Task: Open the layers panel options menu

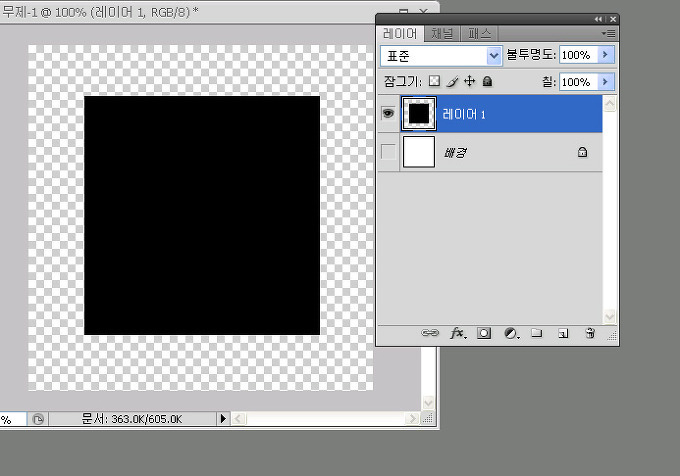Action: (x=609, y=33)
